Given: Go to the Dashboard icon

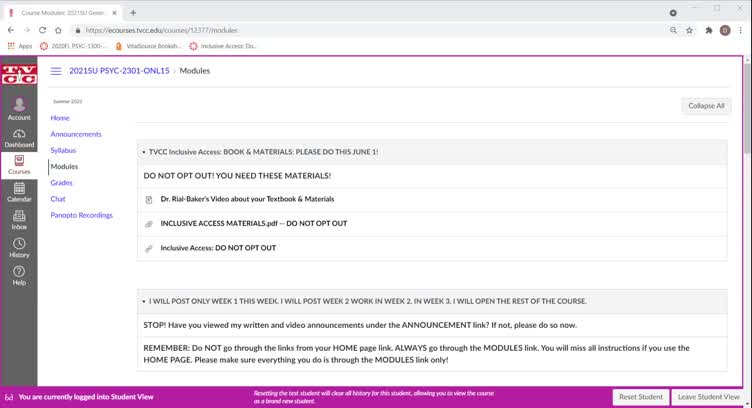Looking at the screenshot, I should [x=19, y=133].
